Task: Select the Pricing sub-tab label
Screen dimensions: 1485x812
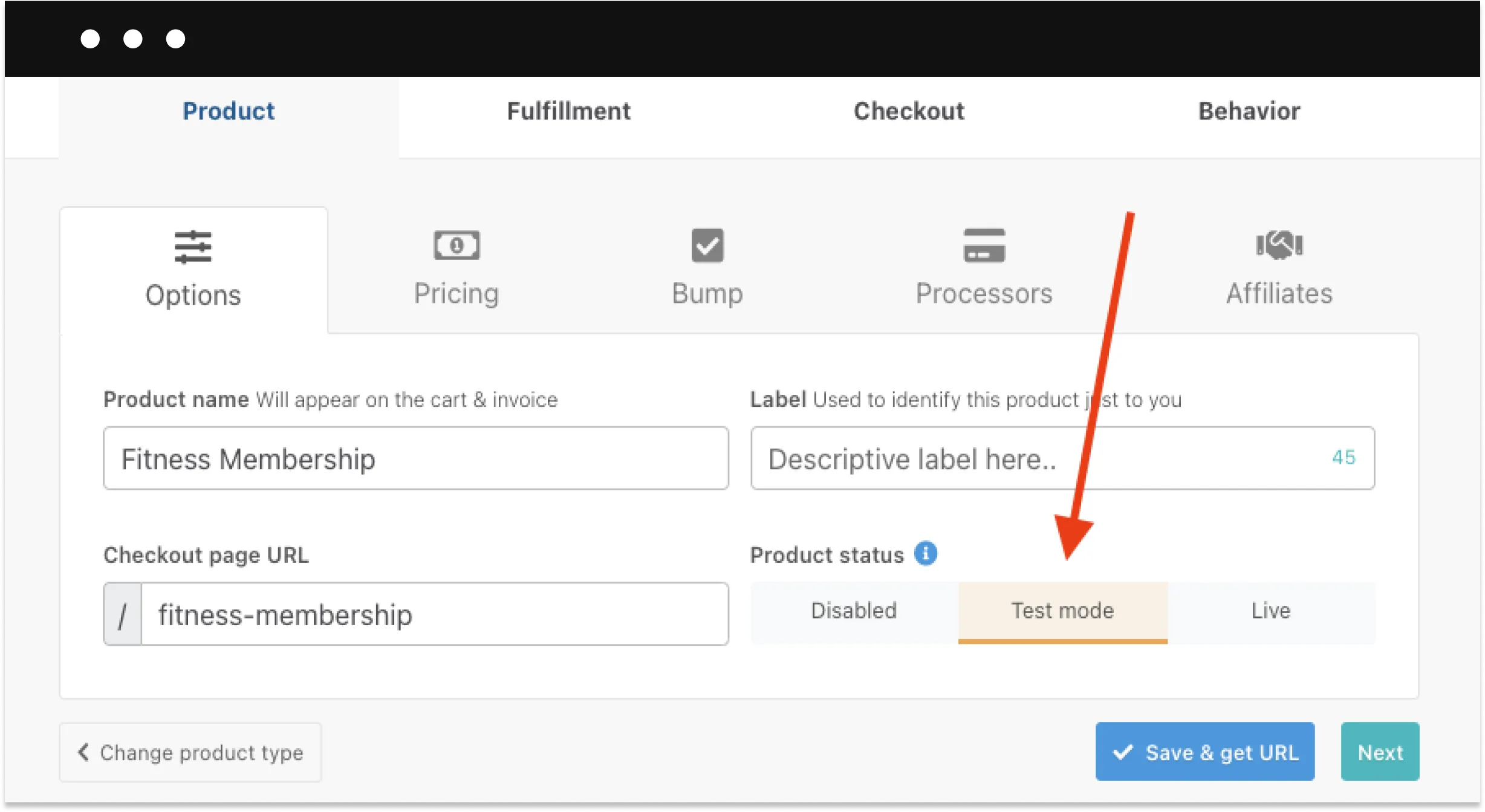Action: pos(457,294)
